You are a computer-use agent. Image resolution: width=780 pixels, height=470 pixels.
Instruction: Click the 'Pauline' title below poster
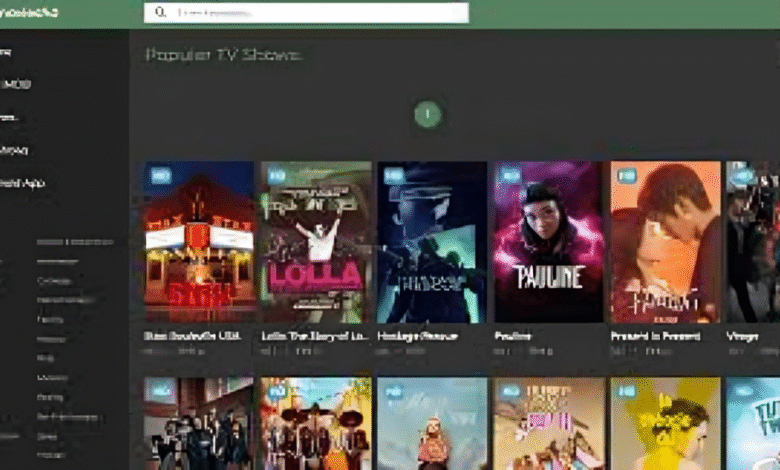[x=513, y=336]
